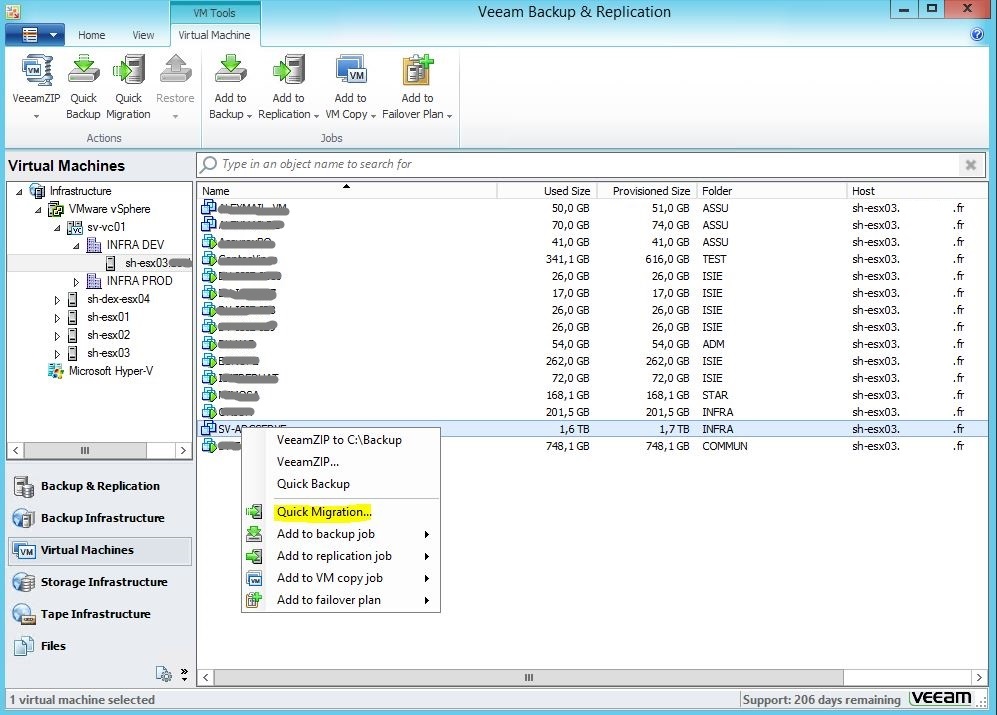Expand the sh-esx02 tree node
Viewport: 997px width, 715px height.
pyautogui.click(x=57, y=335)
